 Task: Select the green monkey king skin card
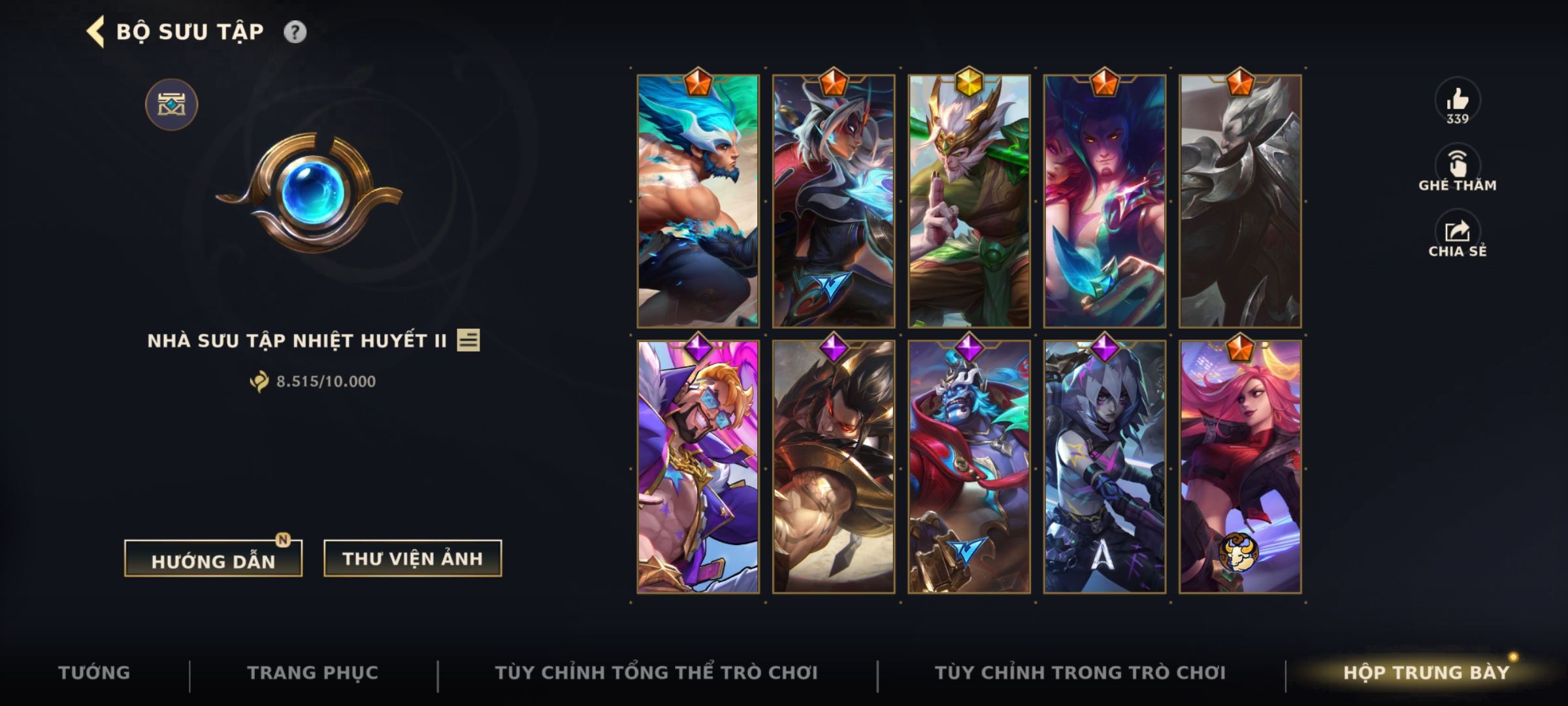969,201
